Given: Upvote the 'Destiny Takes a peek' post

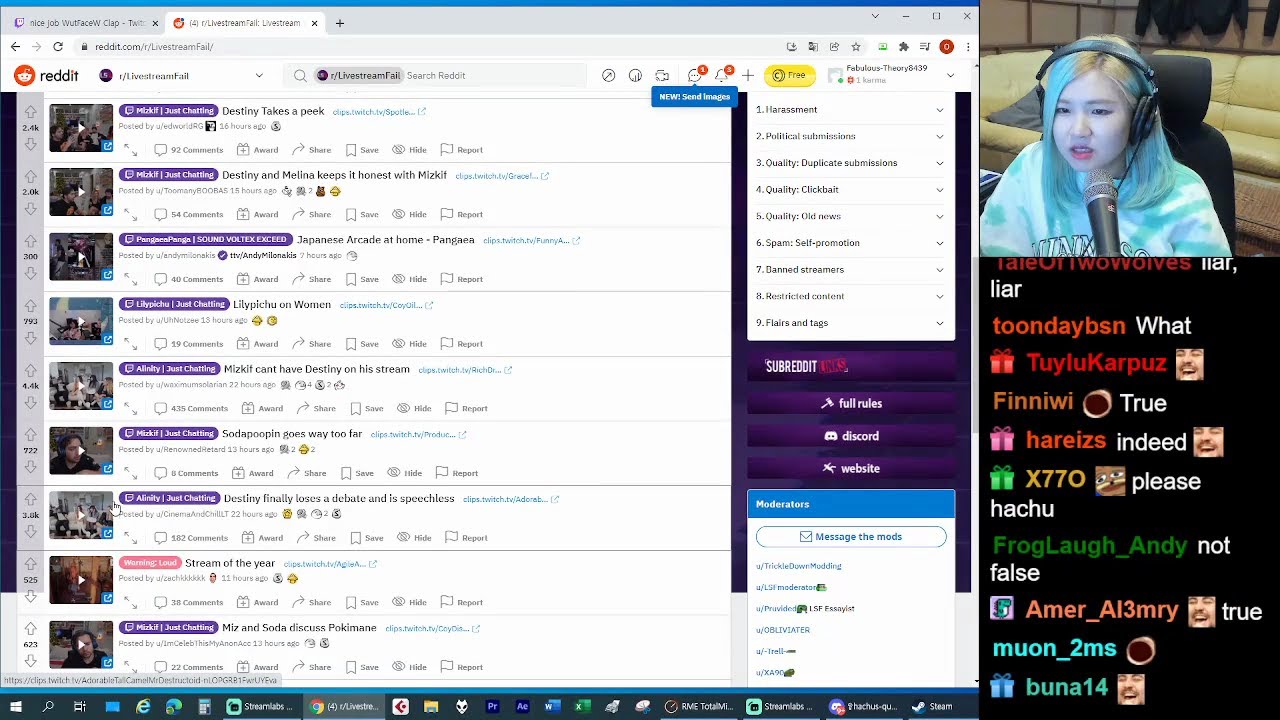Looking at the screenshot, I should coord(30,112).
